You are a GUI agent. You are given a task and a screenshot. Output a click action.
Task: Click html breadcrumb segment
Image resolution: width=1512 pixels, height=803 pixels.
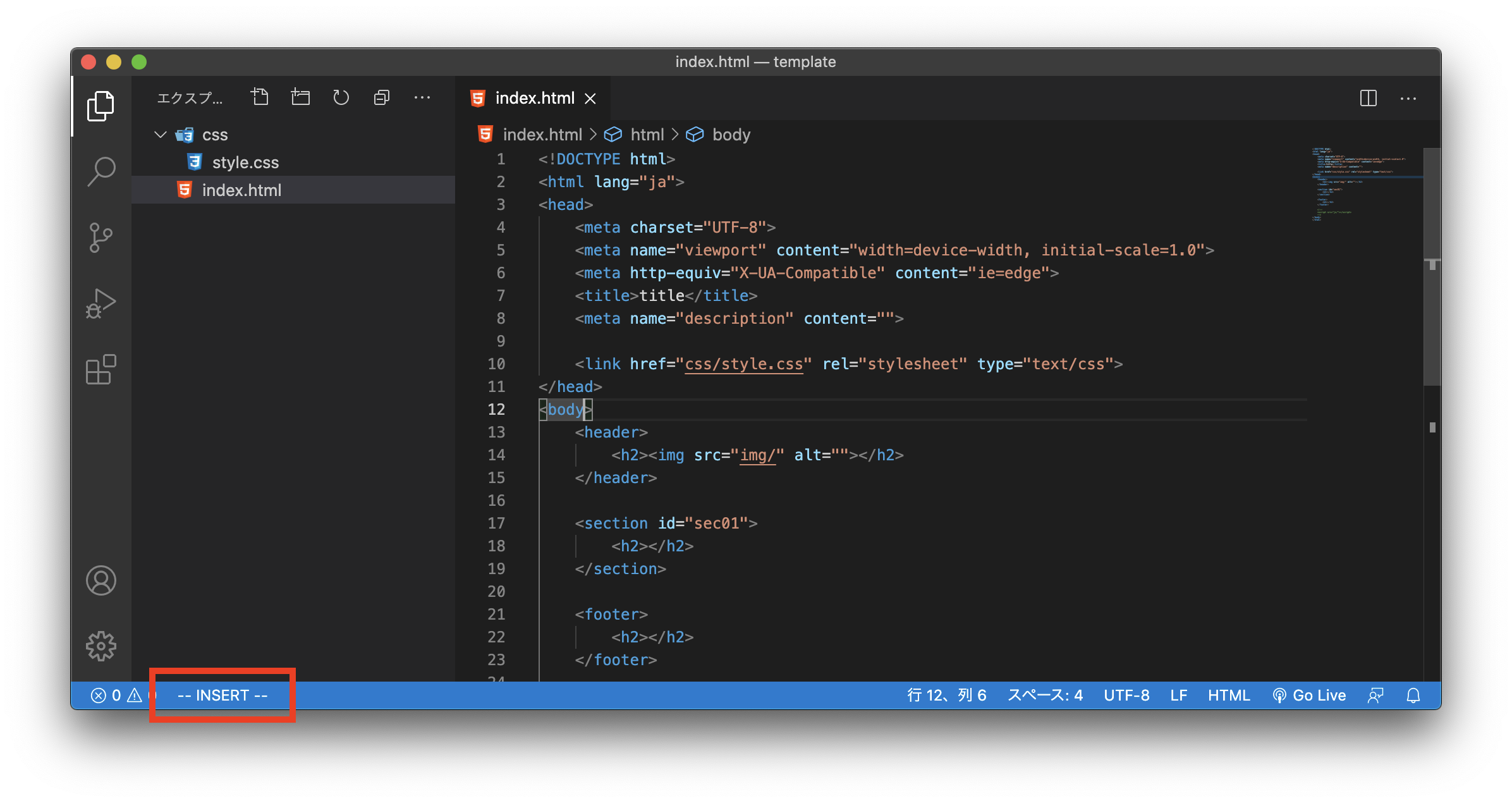coord(647,135)
